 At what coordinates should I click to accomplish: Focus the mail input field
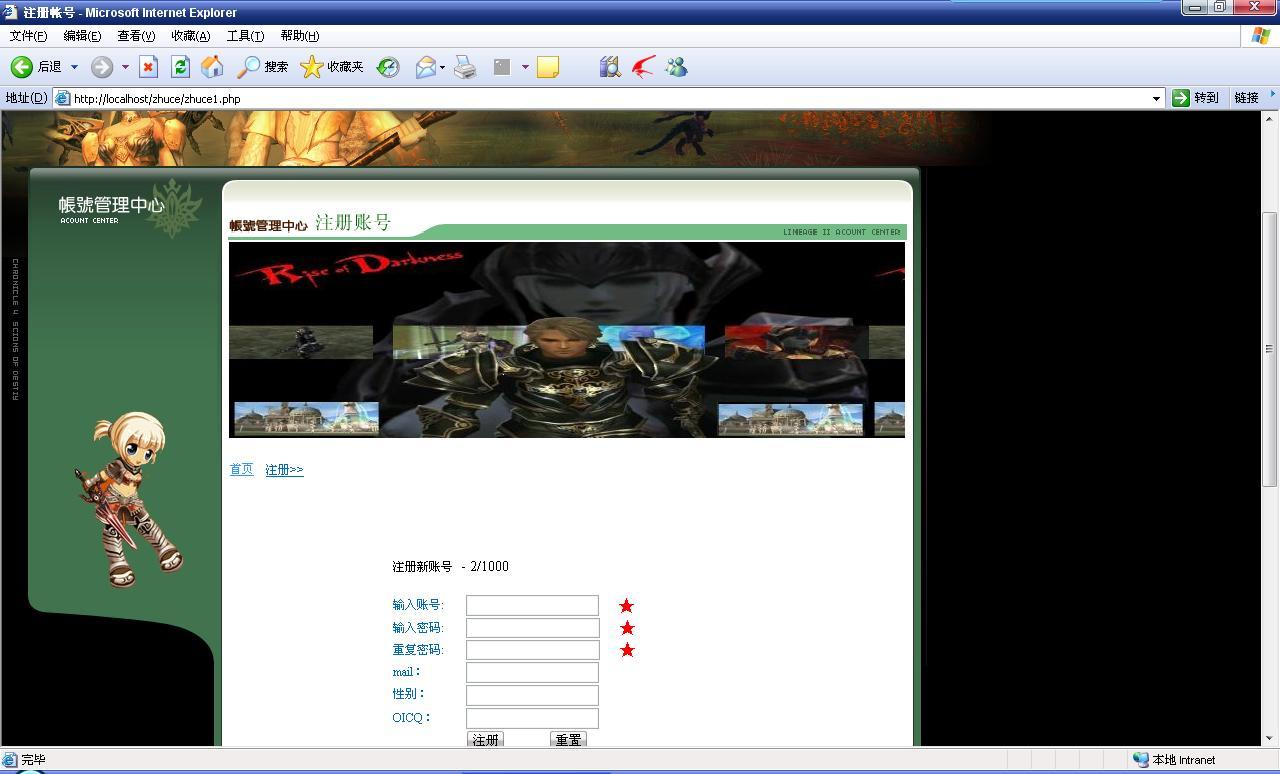coord(532,672)
